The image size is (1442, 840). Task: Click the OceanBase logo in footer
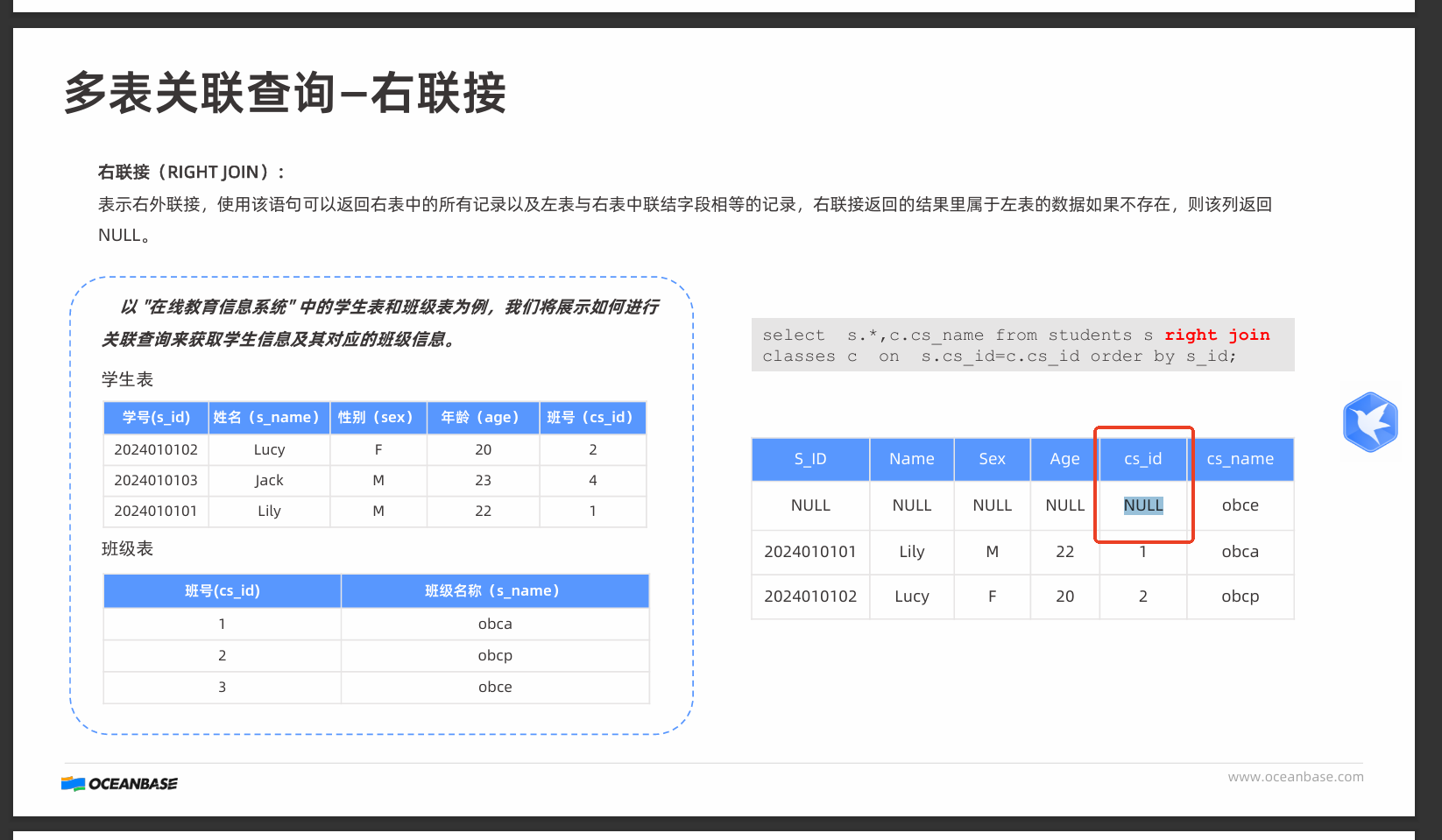119,783
